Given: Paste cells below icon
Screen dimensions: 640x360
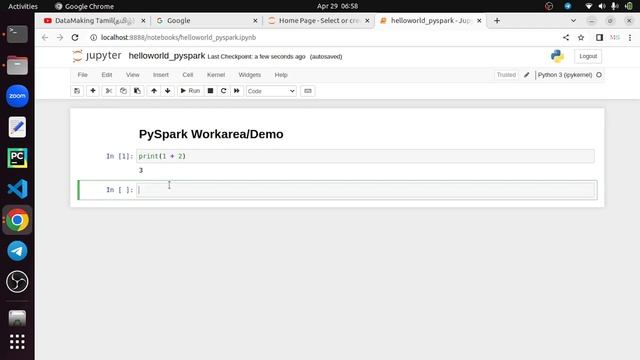Looking at the screenshot, I should click(x=138, y=91).
